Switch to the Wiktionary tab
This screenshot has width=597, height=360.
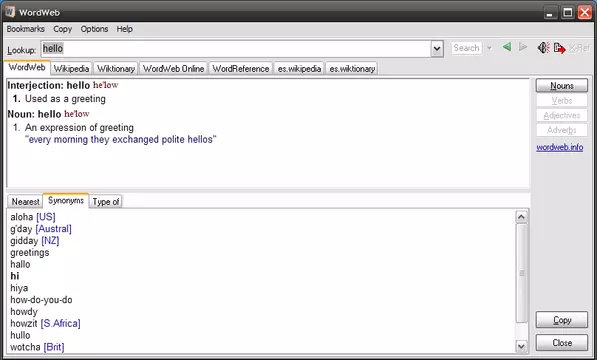[116, 68]
